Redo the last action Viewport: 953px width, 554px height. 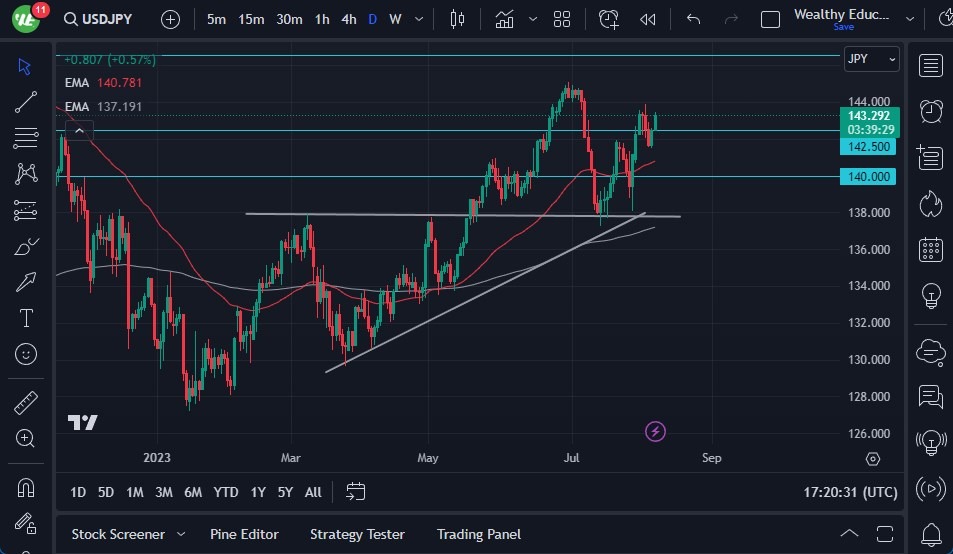[731, 19]
